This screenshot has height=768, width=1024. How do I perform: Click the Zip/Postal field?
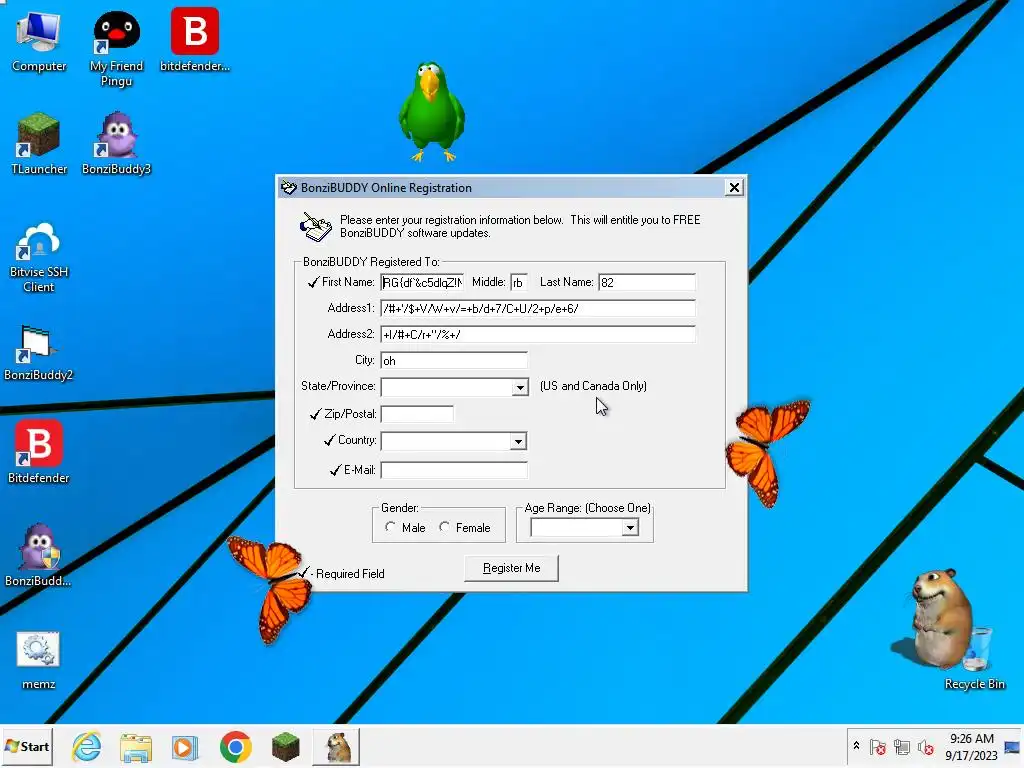(x=417, y=414)
